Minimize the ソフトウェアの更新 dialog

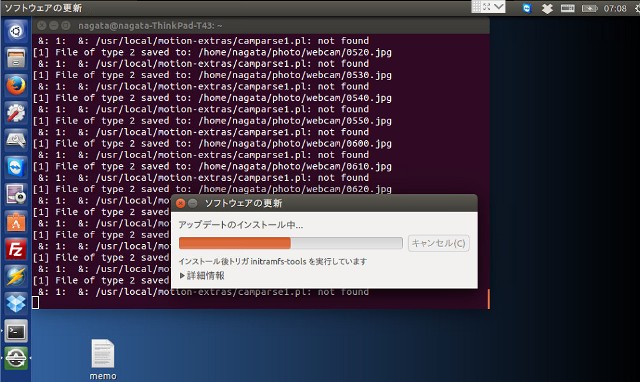193,203
